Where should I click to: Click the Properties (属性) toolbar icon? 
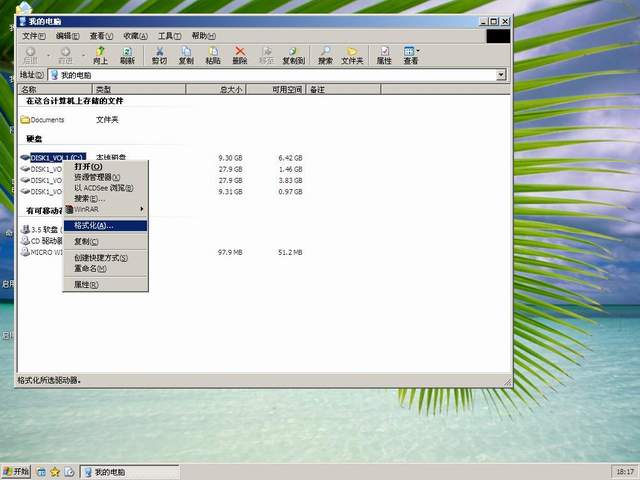tap(384, 54)
